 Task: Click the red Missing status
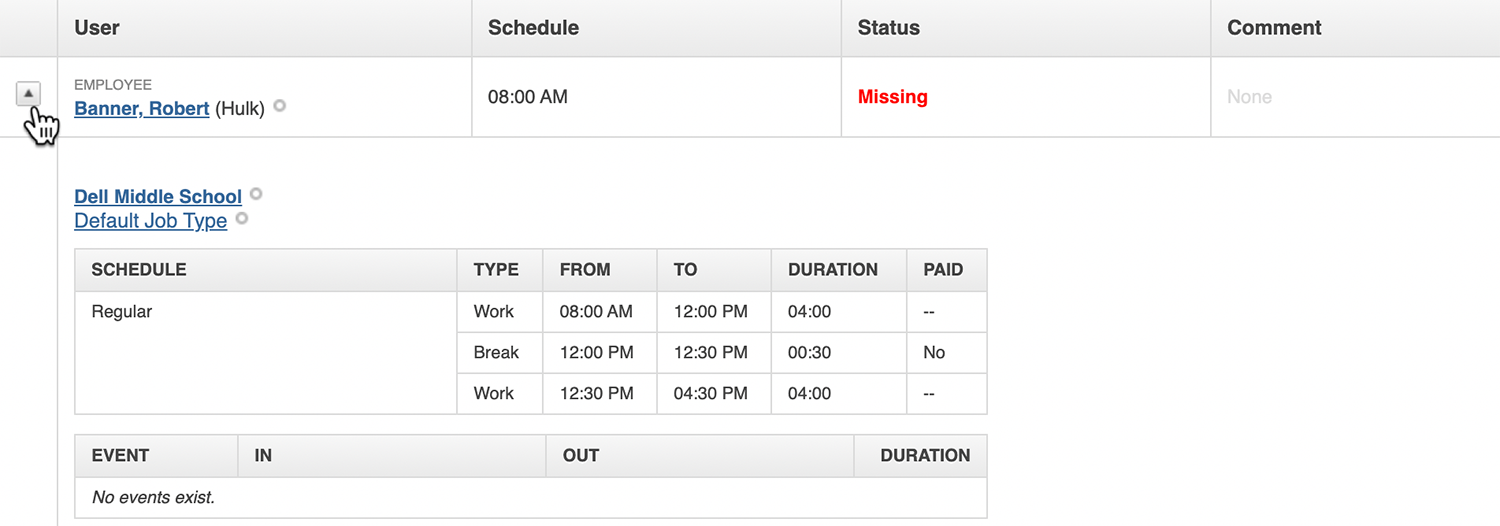tap(892, 97)
